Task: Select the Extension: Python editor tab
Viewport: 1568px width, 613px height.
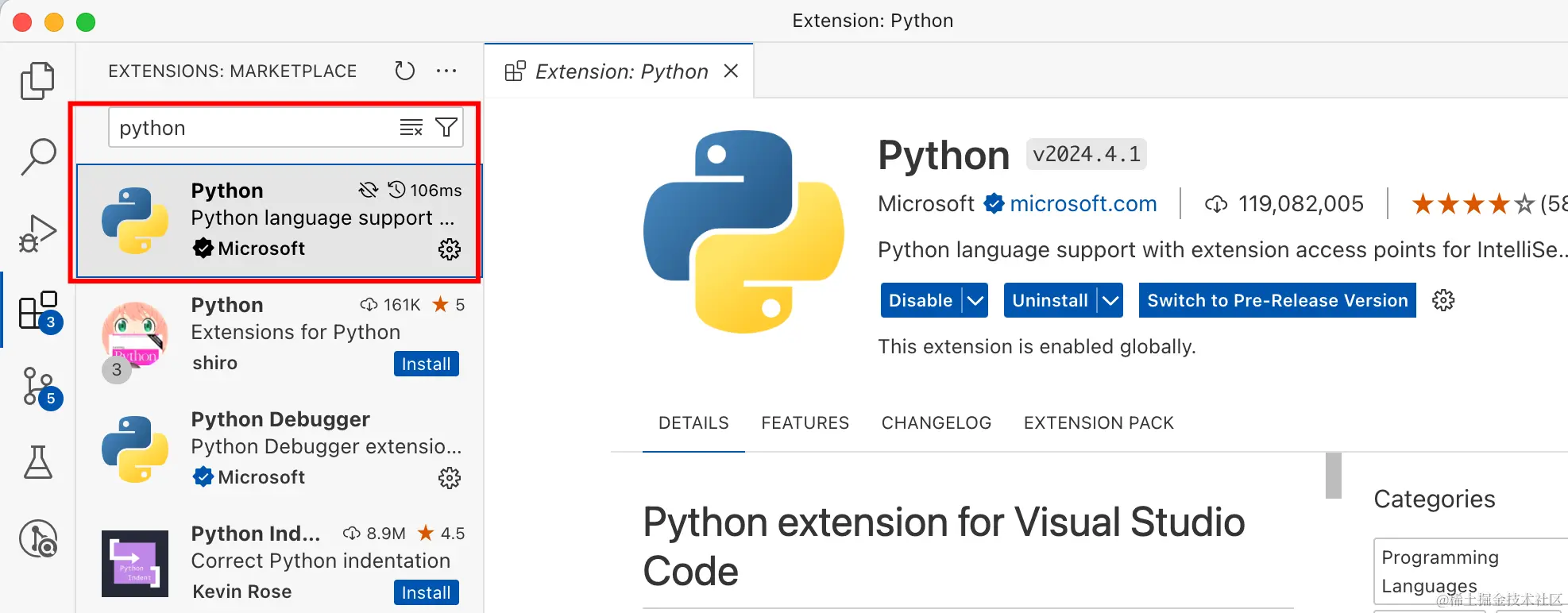Action: [x=619, y=71]
